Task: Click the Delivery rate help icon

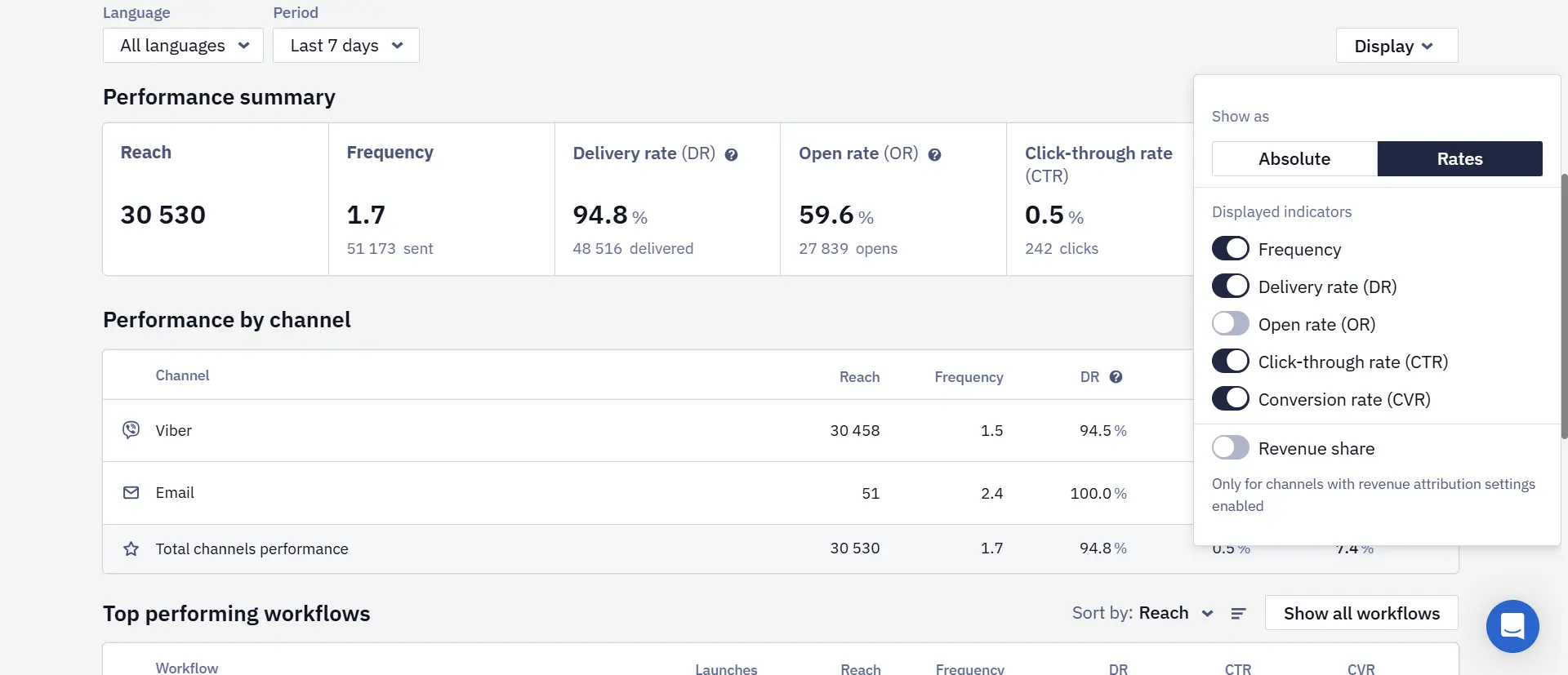Action: [731, 155]
